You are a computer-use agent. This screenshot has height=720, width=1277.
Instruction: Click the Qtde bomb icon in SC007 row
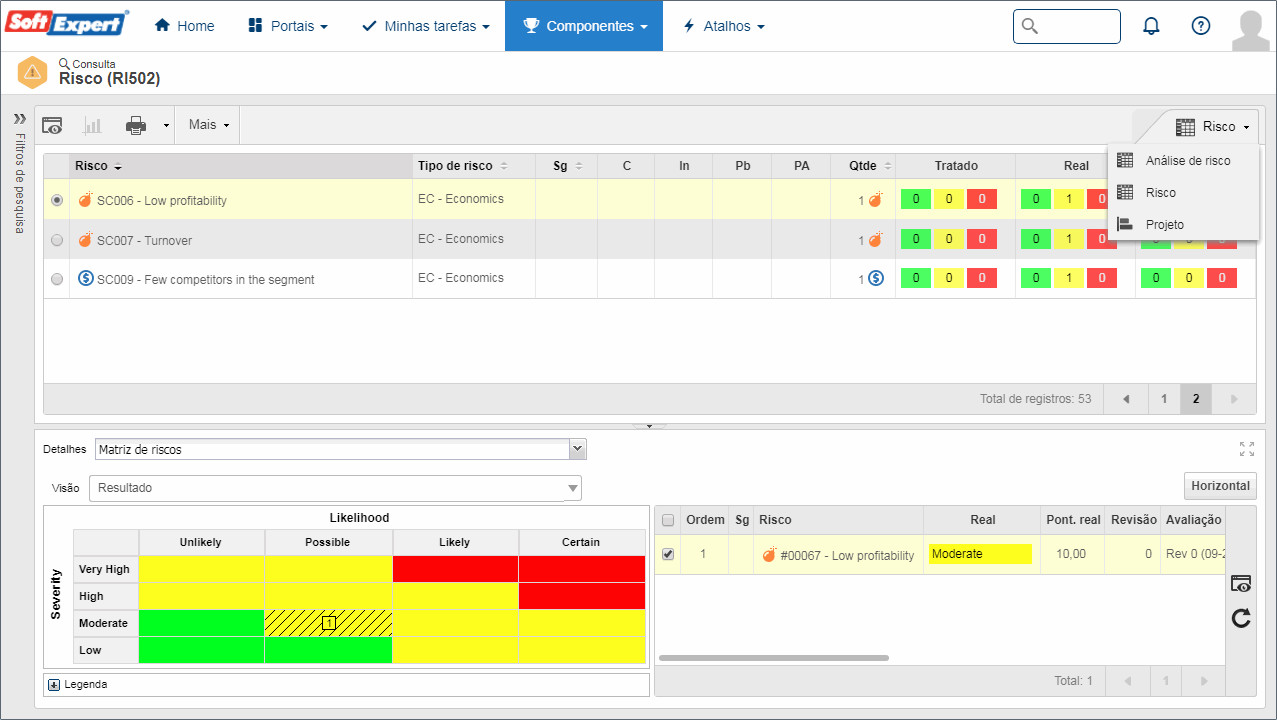click(x=875, y=239)
